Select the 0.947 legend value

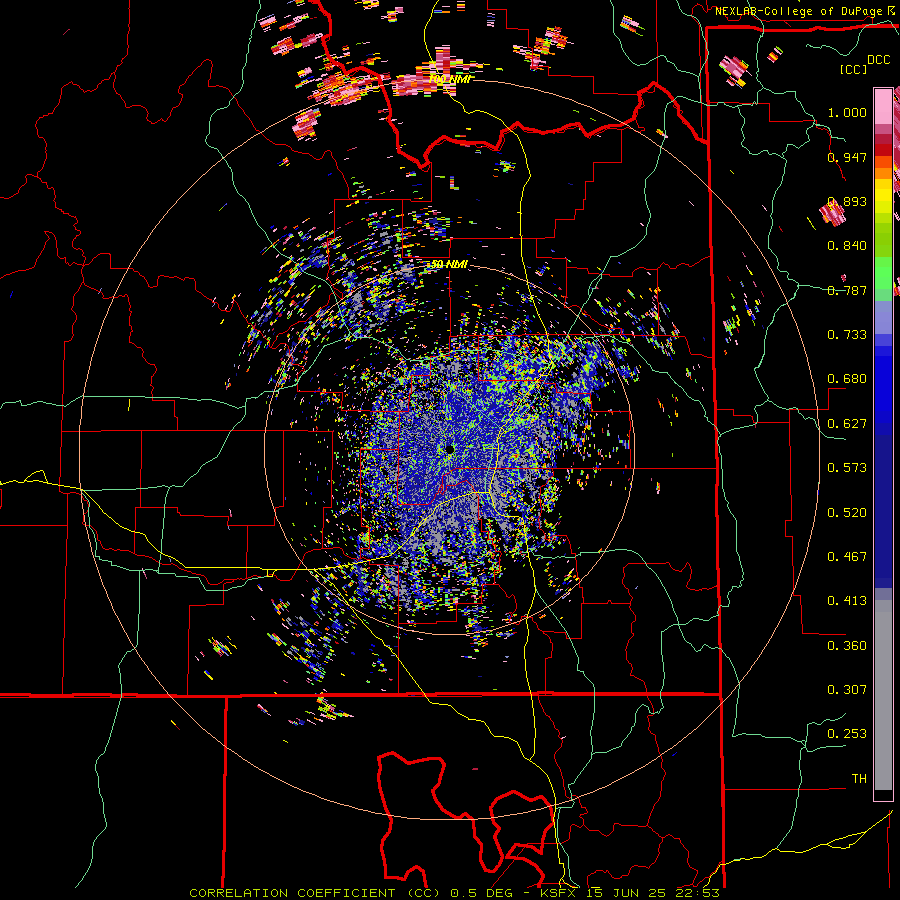pos(847,157)
